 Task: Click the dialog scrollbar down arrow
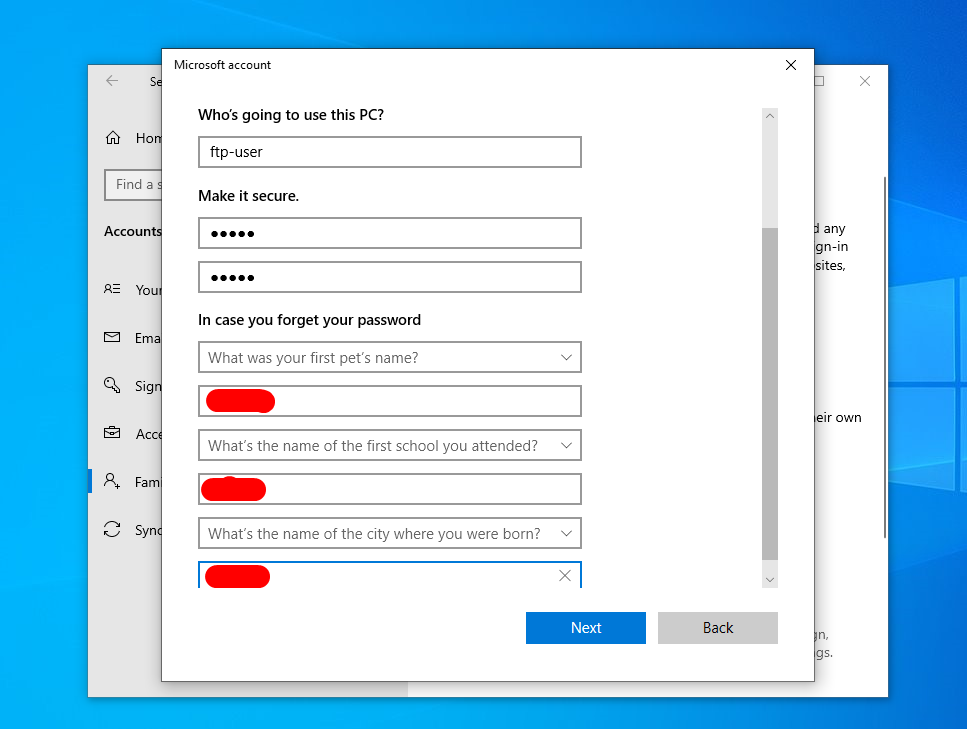770,580
